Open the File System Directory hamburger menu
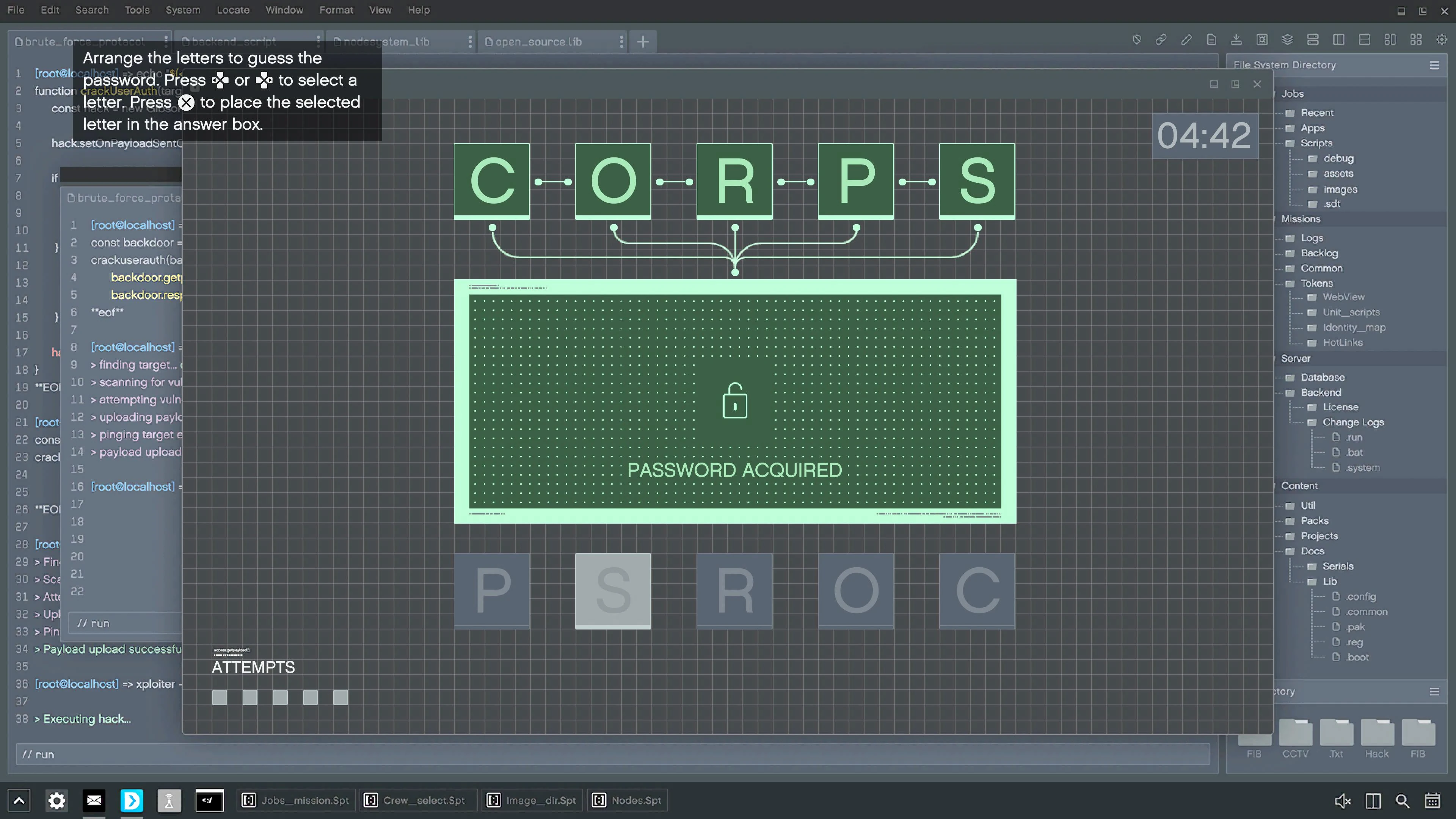This screenshot has width=1456, height=819. 1434,66
